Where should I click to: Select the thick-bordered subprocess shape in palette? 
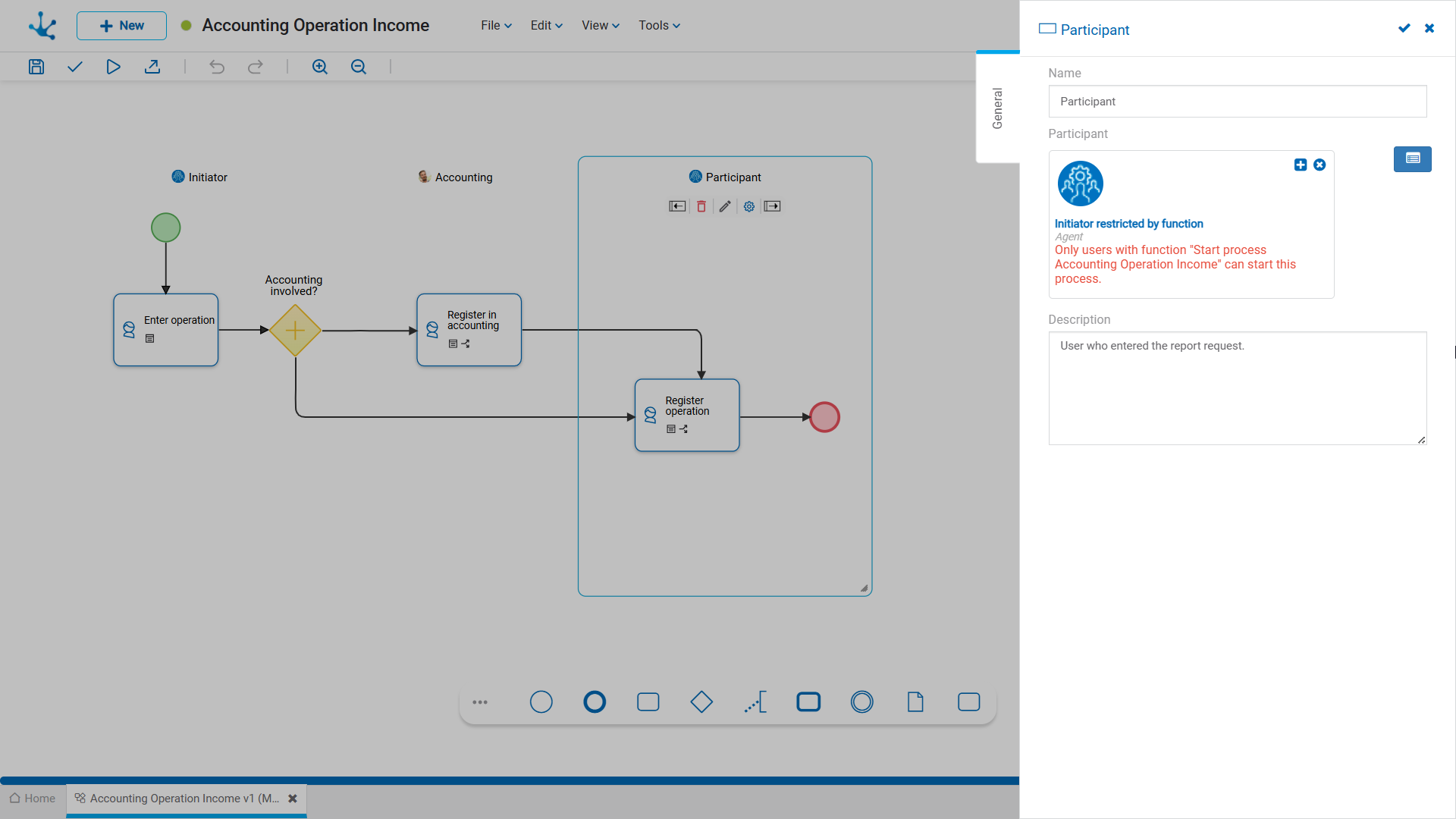(x=808, y=702)
